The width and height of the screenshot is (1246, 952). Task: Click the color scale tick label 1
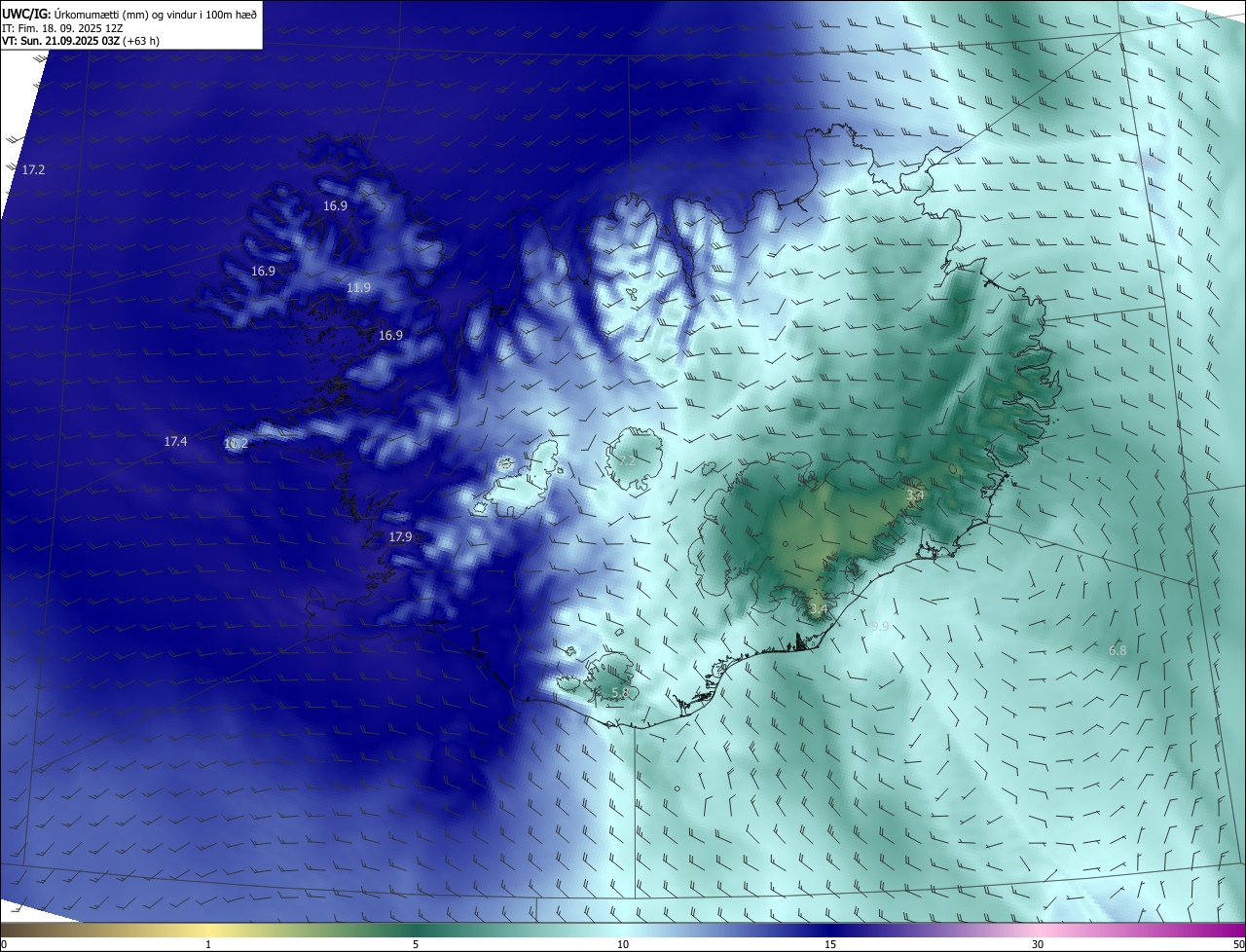pyautogui.click(x=208, y=944)
